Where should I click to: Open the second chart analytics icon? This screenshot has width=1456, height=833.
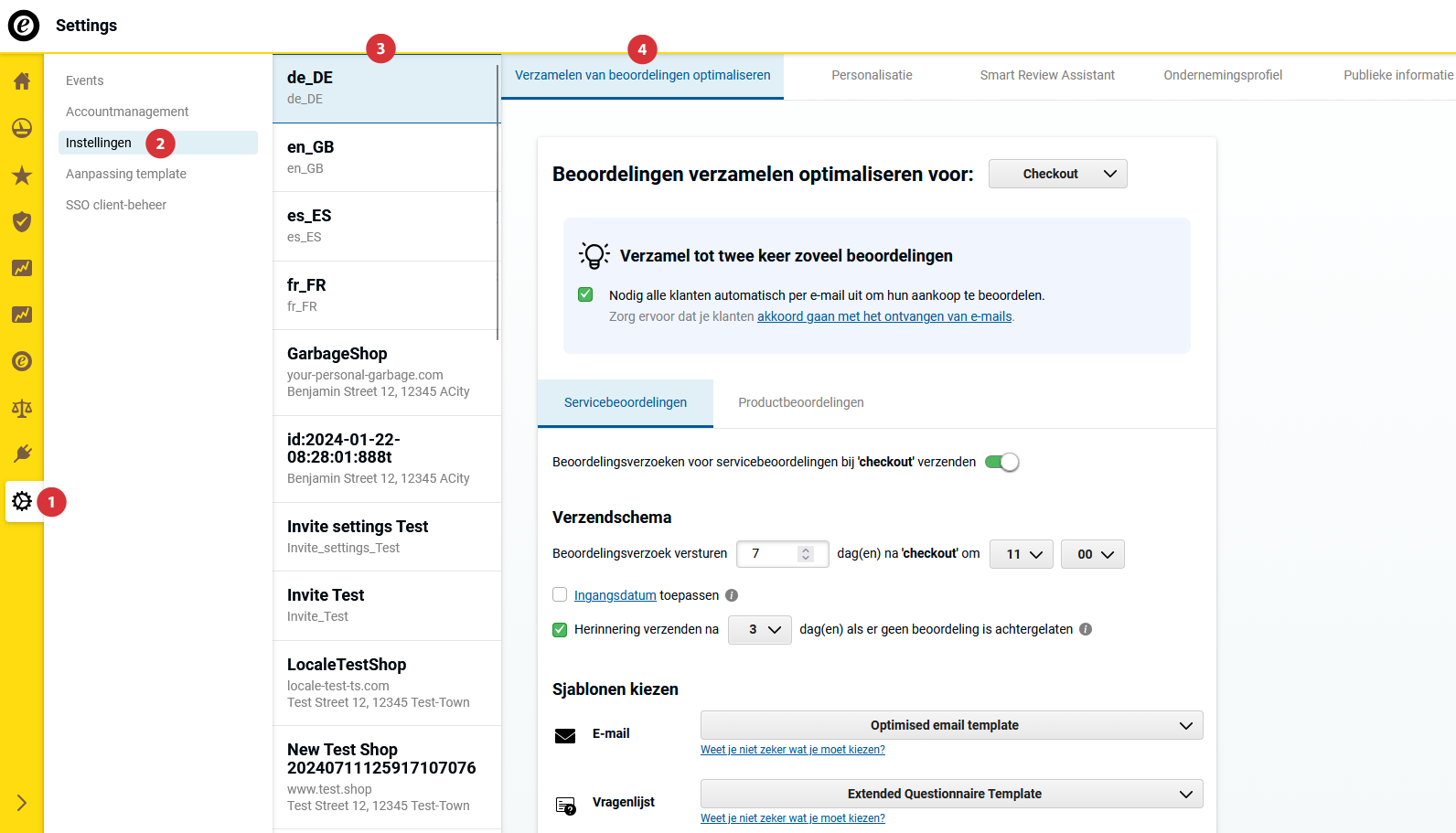(22, 315)
